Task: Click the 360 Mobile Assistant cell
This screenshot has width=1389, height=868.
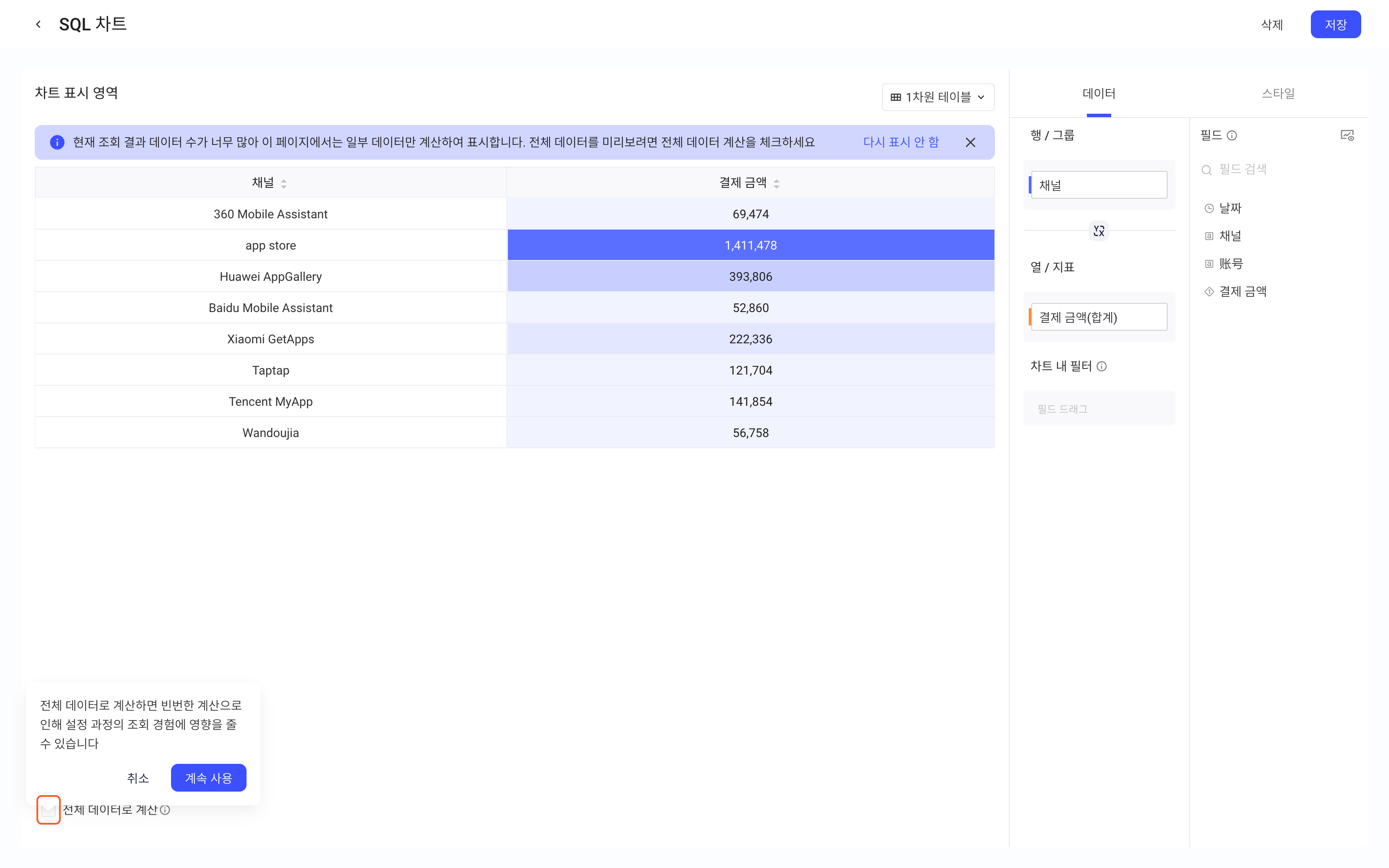Action: point(270,214)
